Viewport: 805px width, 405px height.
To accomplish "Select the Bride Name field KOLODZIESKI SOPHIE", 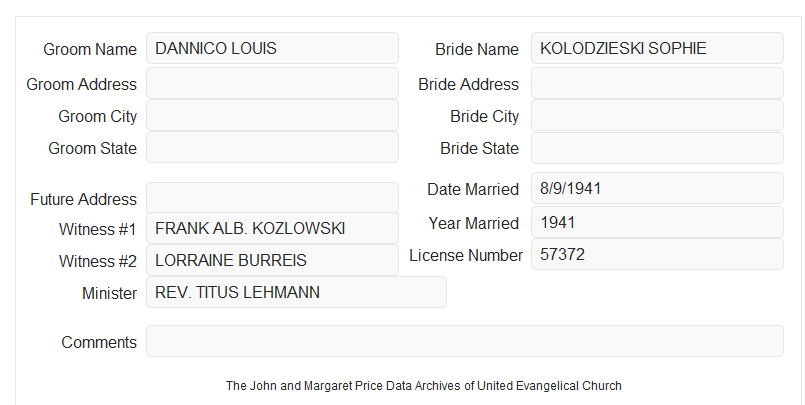I will pos(657,48).
